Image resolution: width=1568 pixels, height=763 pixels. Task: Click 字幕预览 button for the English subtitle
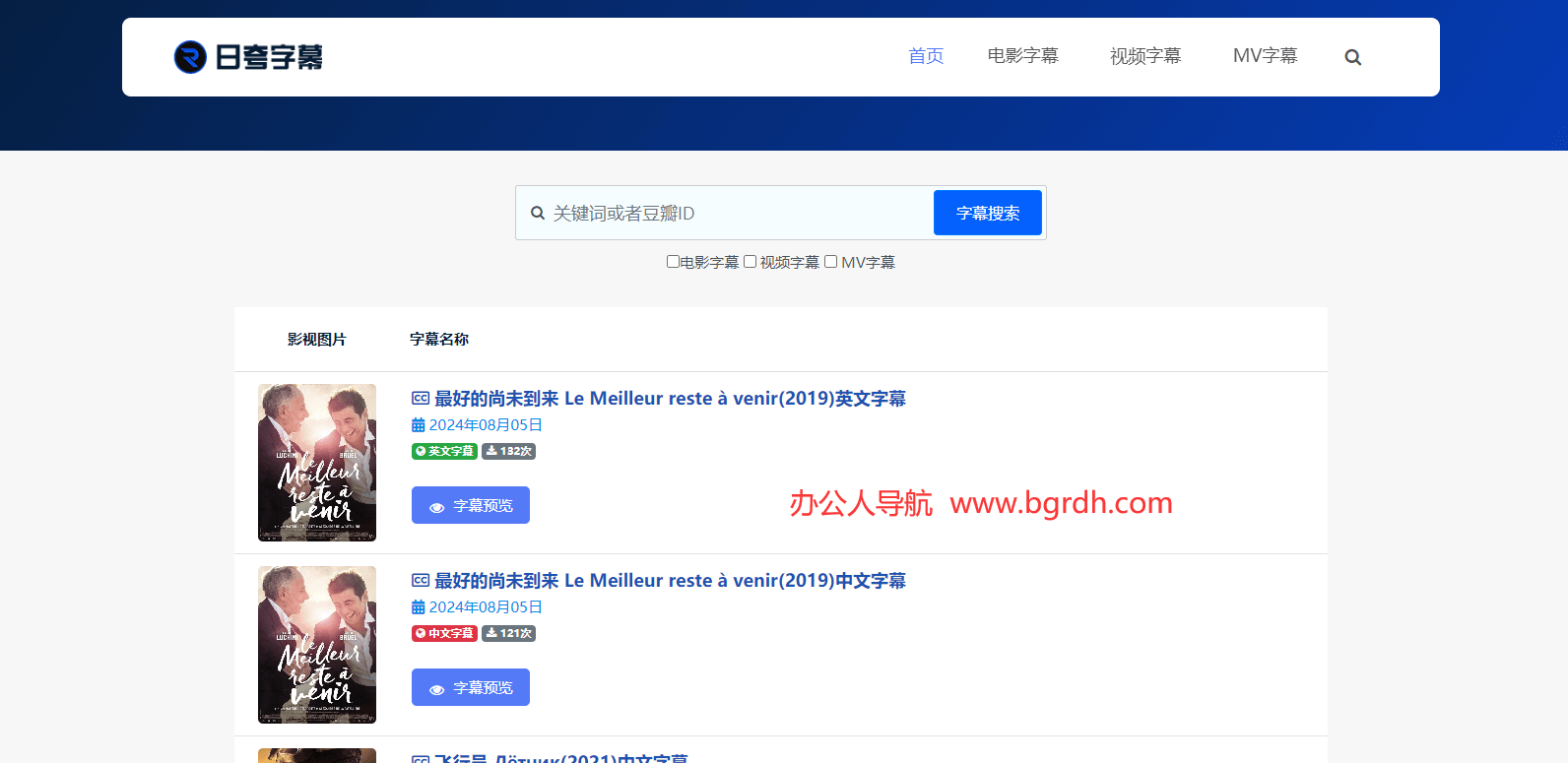471,505
